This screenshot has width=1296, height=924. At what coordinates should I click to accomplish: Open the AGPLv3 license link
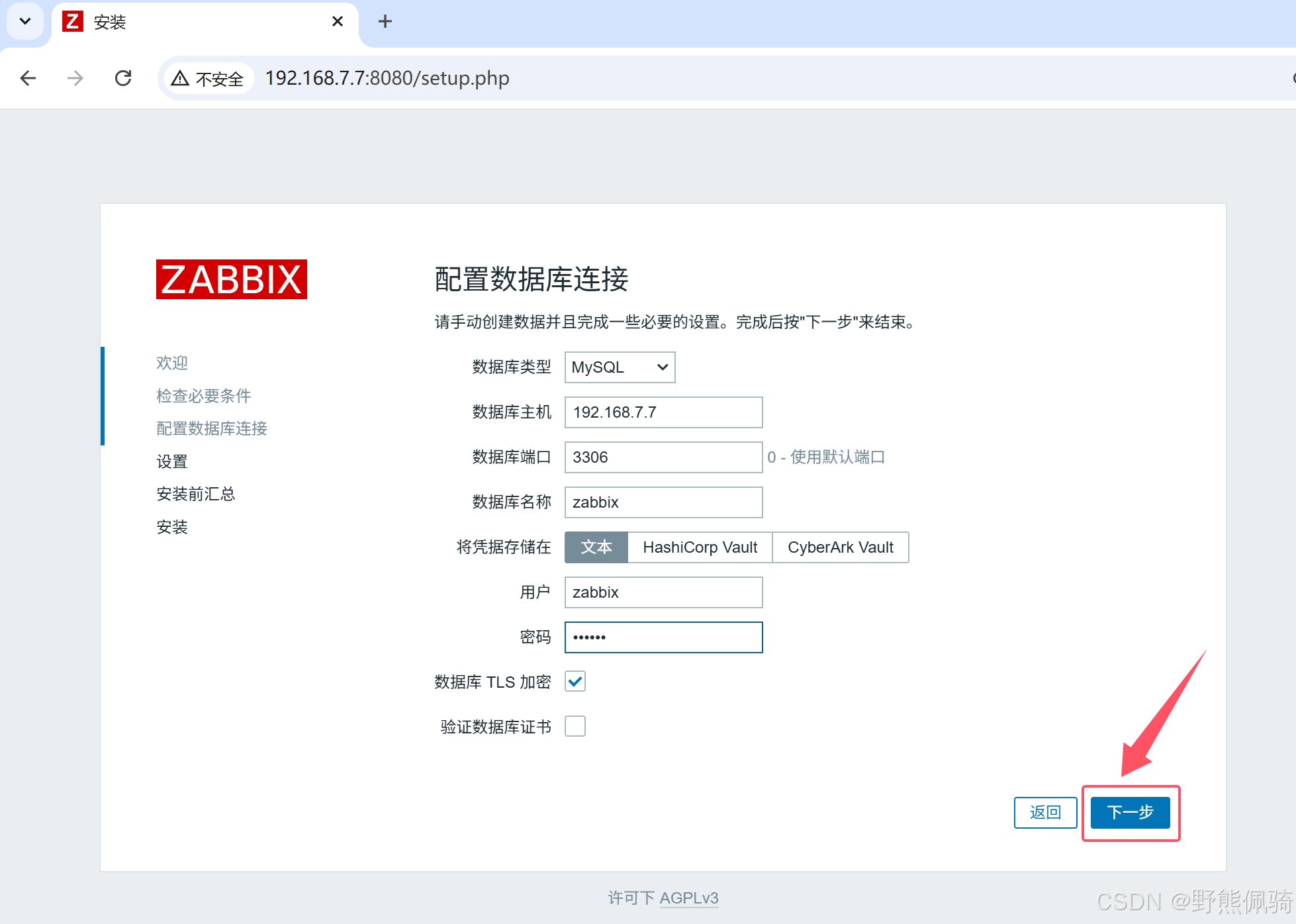pos(689,898)
